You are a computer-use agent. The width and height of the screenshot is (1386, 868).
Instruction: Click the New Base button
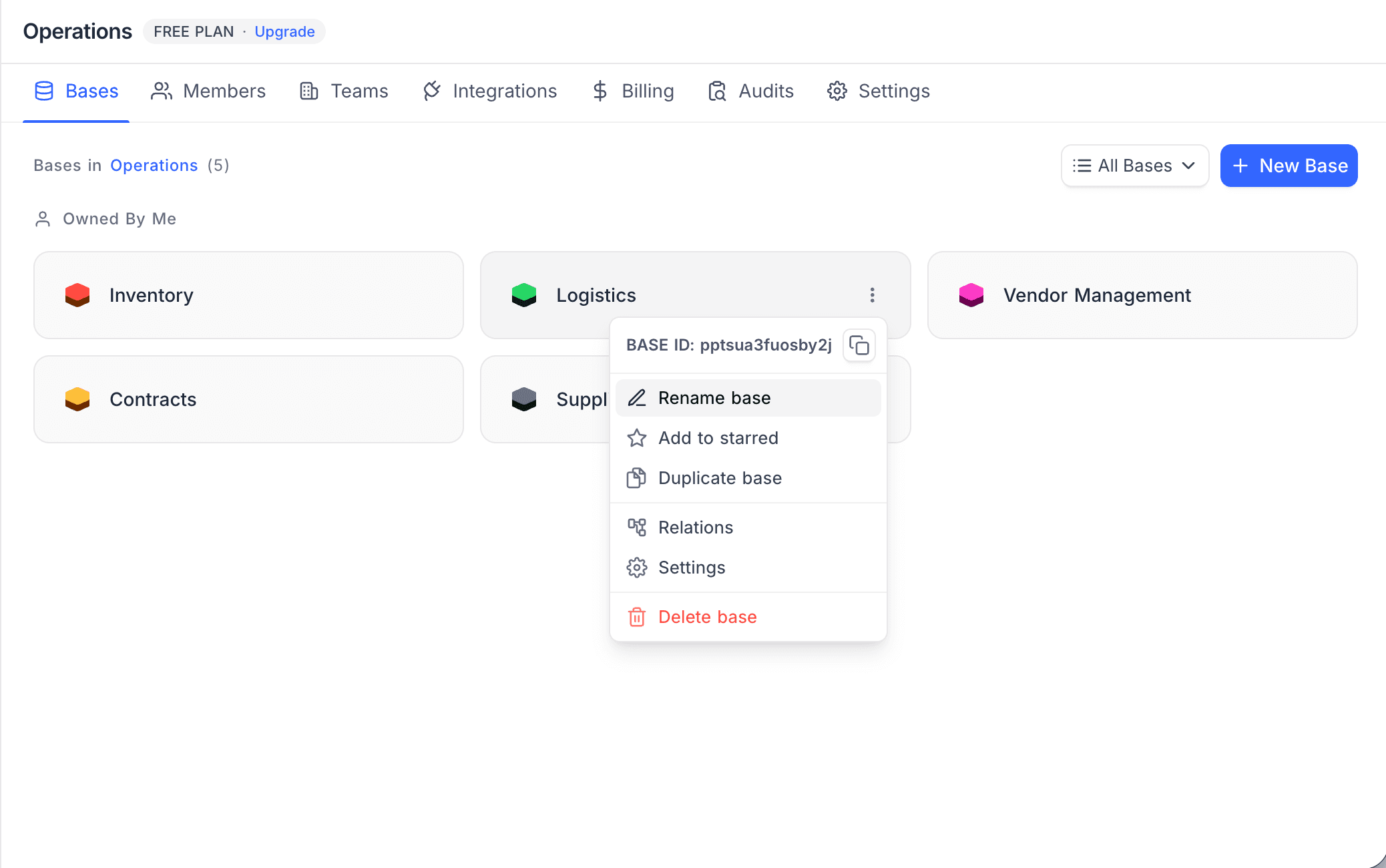click(1289, 166)
